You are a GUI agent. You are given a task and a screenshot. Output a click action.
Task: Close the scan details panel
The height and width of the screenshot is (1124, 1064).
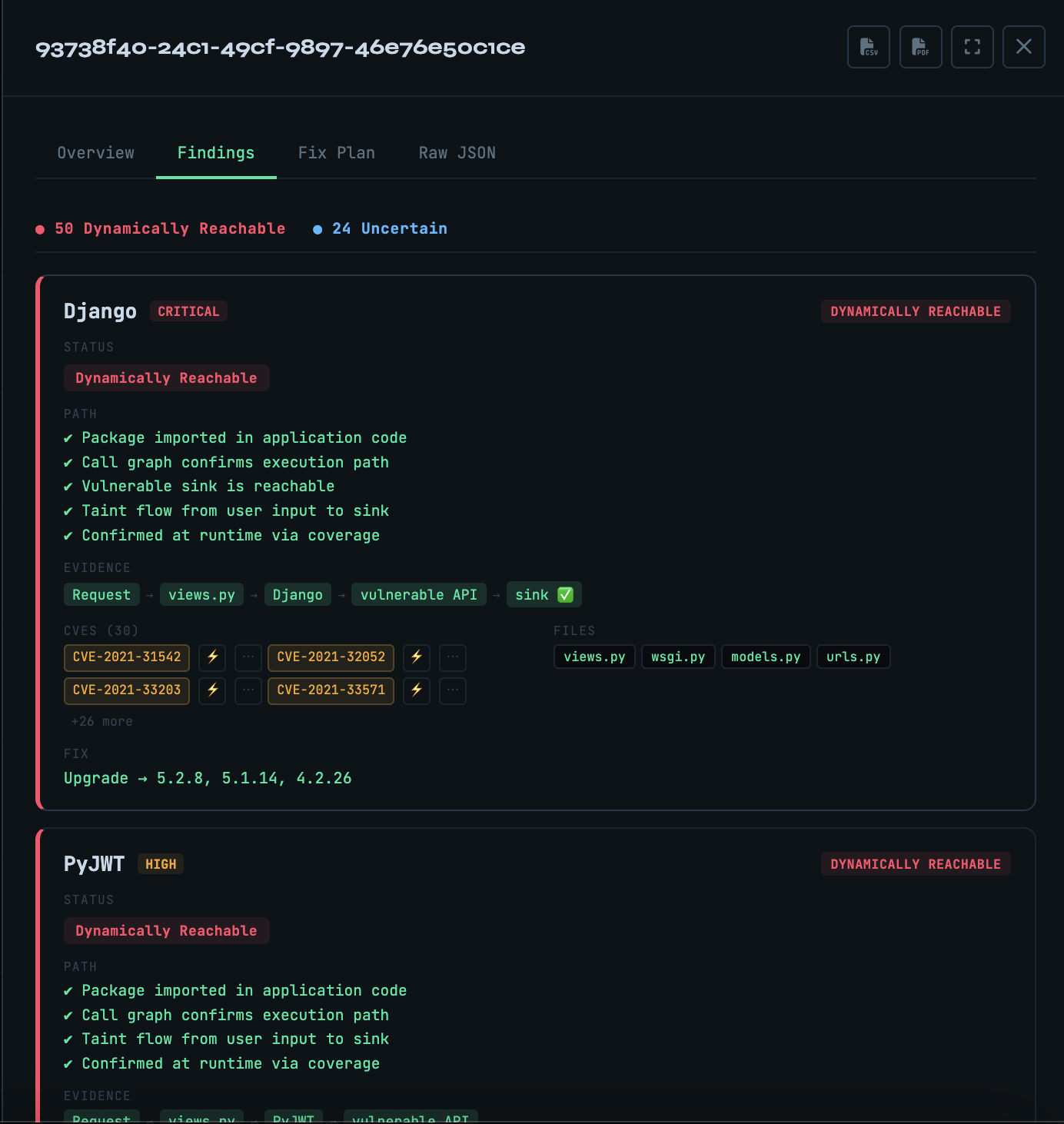(1024, 47)
